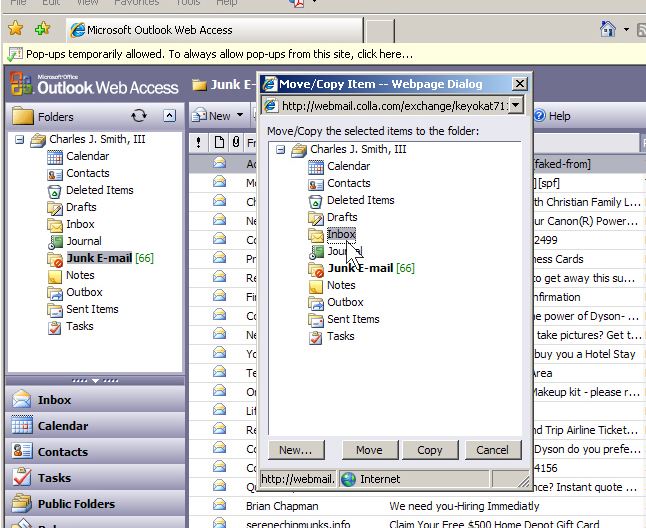This screenshot has width=646, height=528.
Task: Click the Inbox navigation bar button
Action: click(x=95, y=400)
